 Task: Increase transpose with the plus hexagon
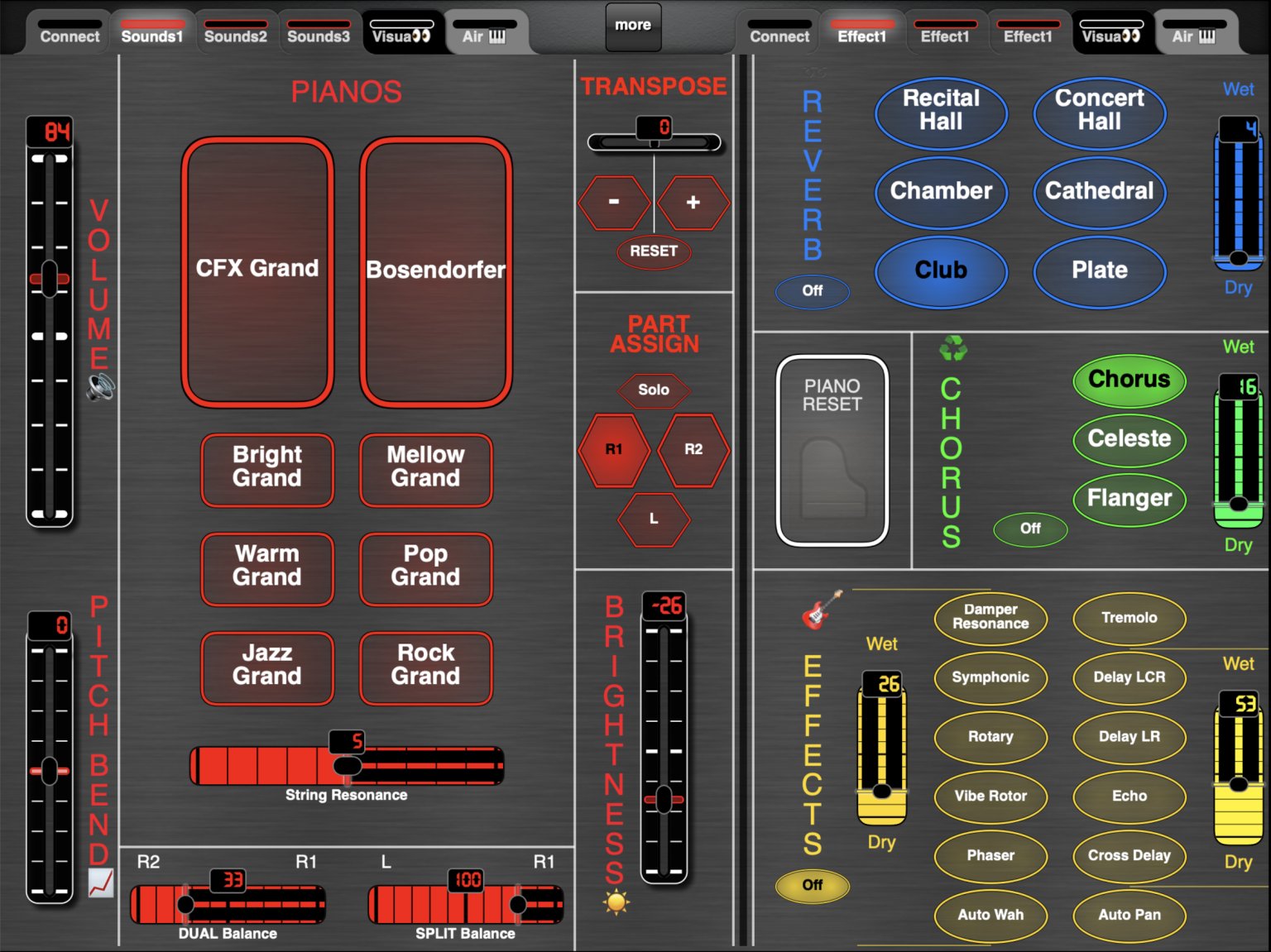[693, 202]
